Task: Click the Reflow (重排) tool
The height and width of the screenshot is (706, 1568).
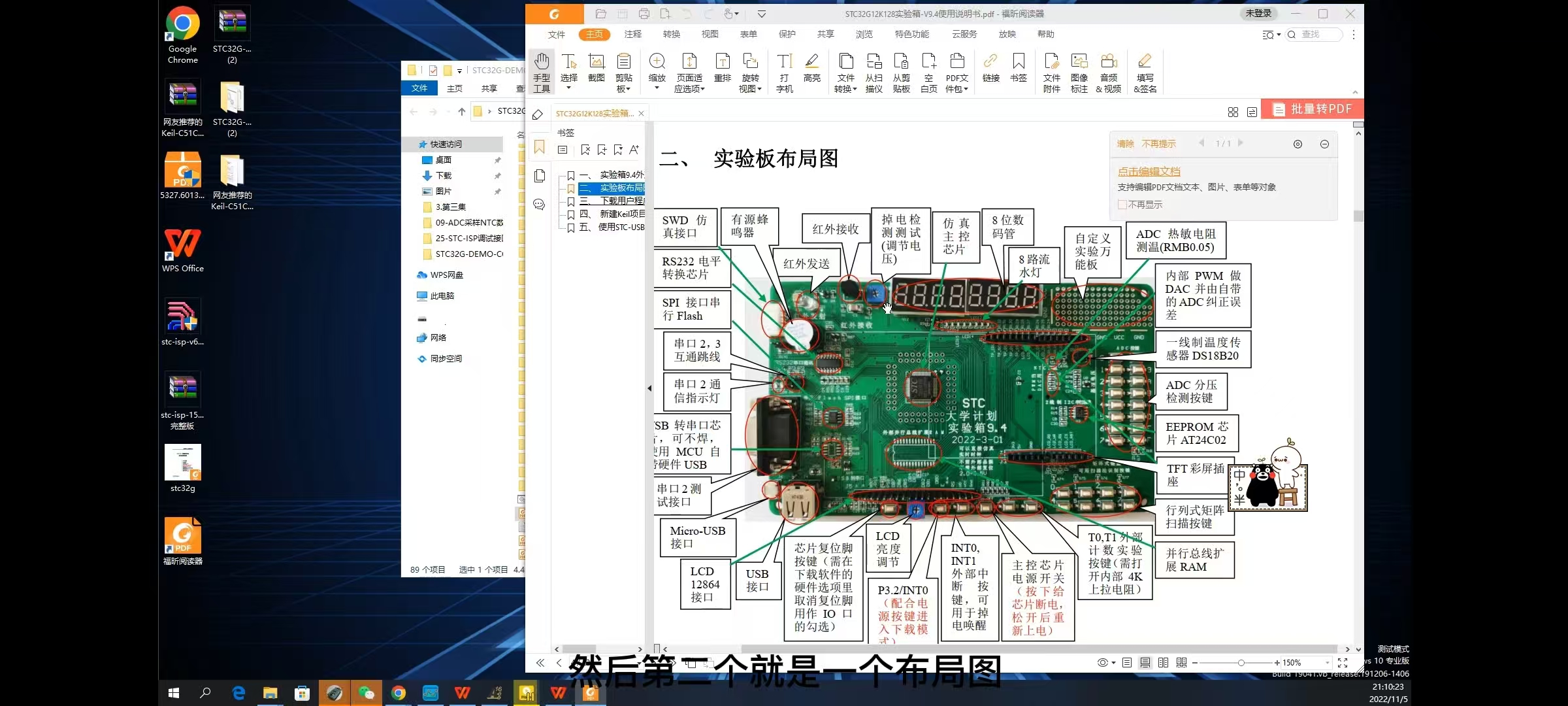Action: [723, 68]
